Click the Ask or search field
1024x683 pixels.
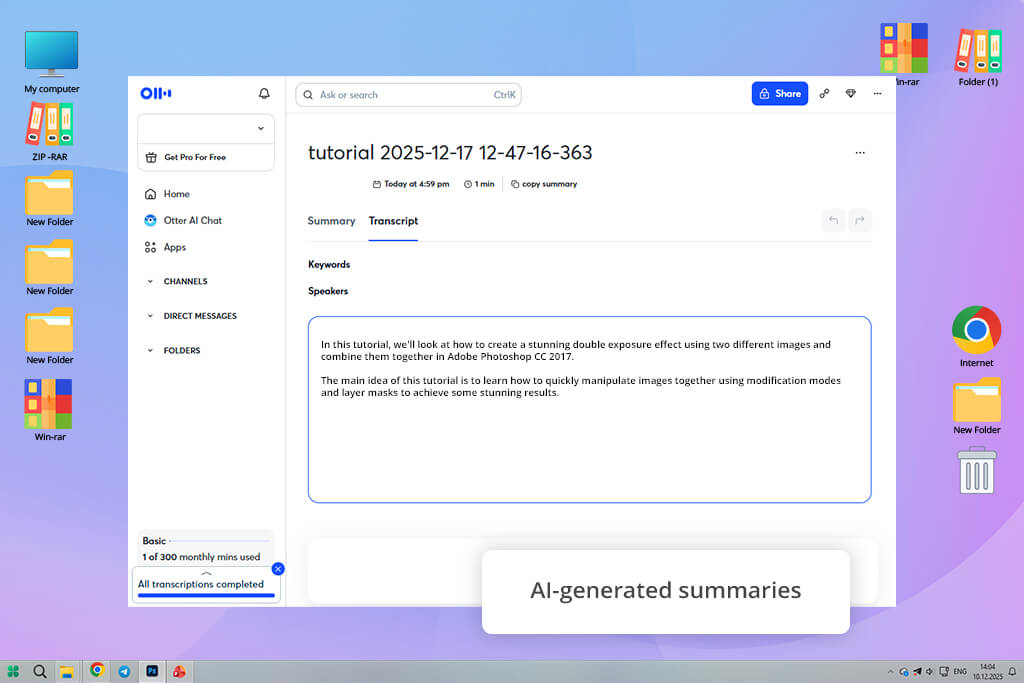(x=408, y=95)
